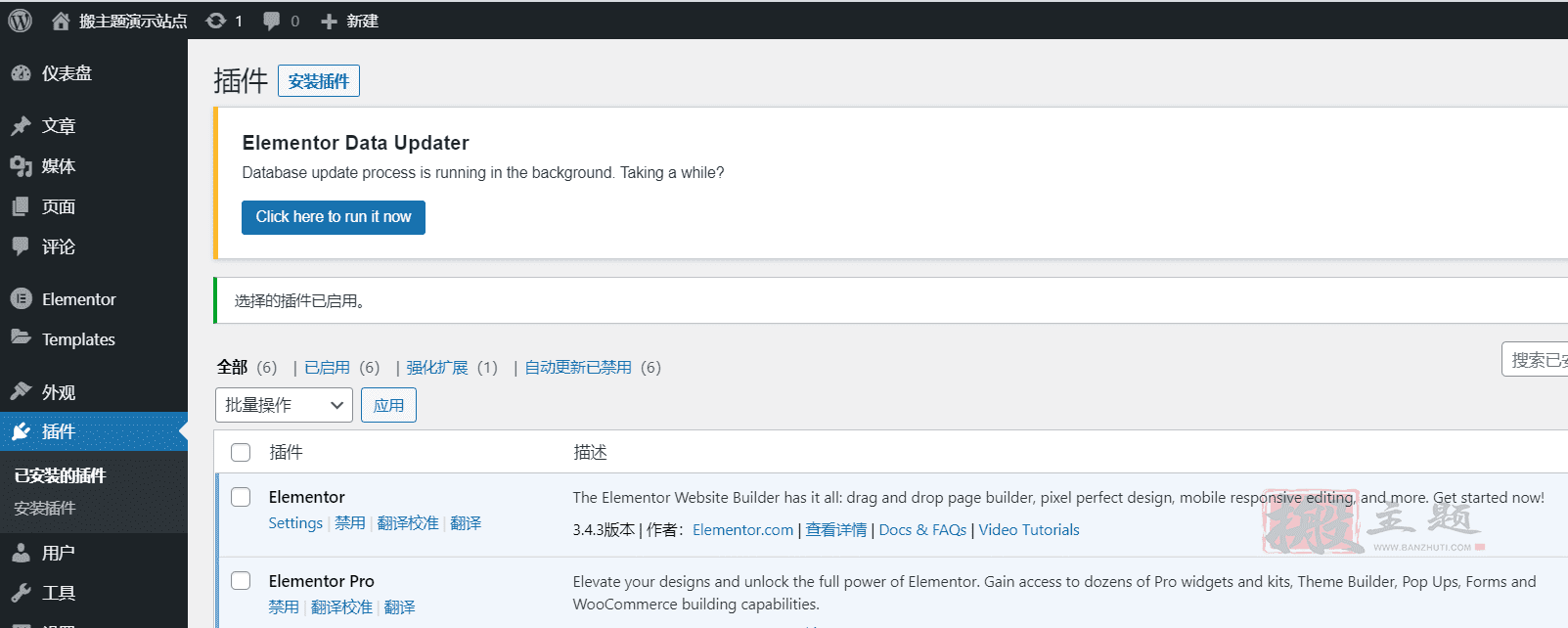This screenshot has height=628, width=1568.
Task: Select 已安装的插件 submenu item
Action: pyautogui.click(x=60, y=475)
